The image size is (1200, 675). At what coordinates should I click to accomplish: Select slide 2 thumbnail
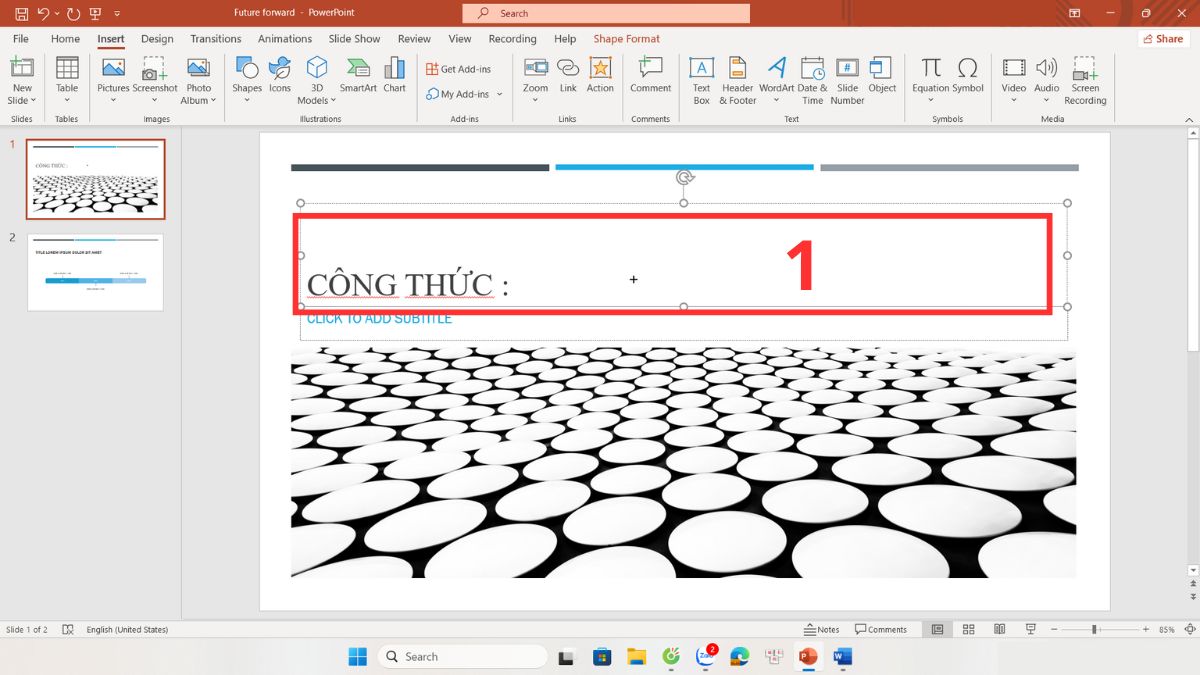(x=95, y=272)
